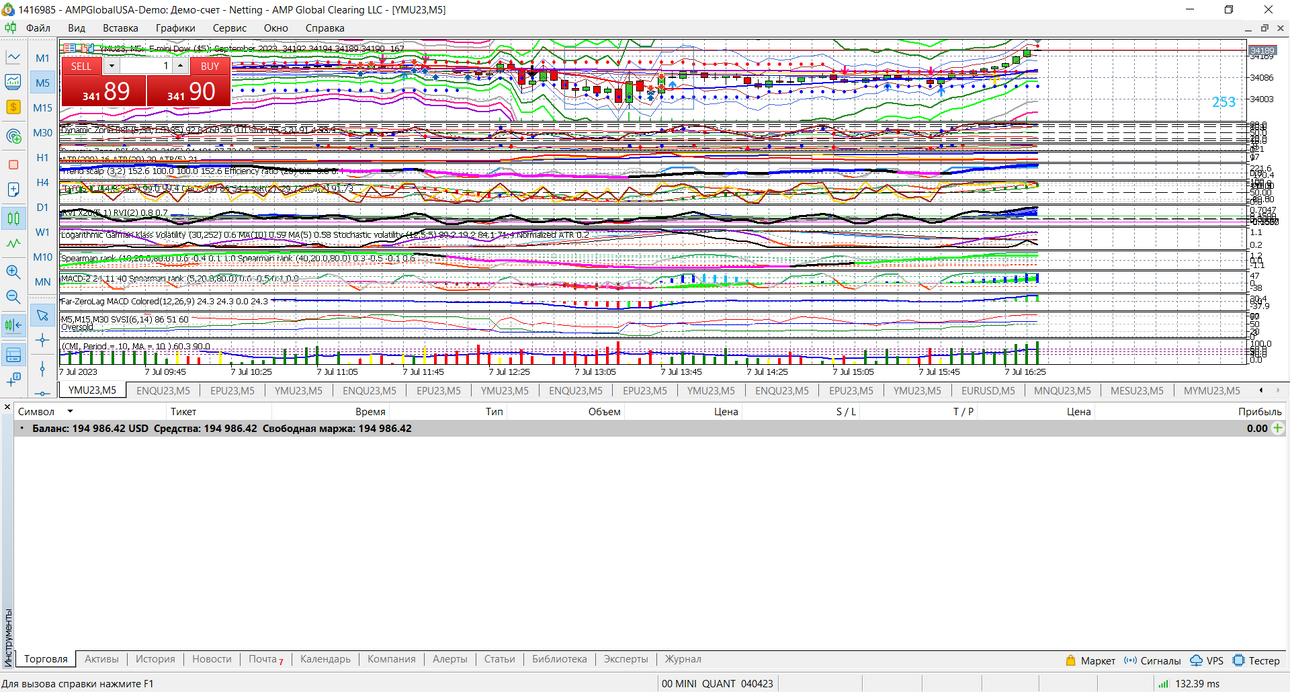Viewport: 1290px width, 692px height.
Task: Switch to D1 timeframe
Action: click(x=42, y=207)
